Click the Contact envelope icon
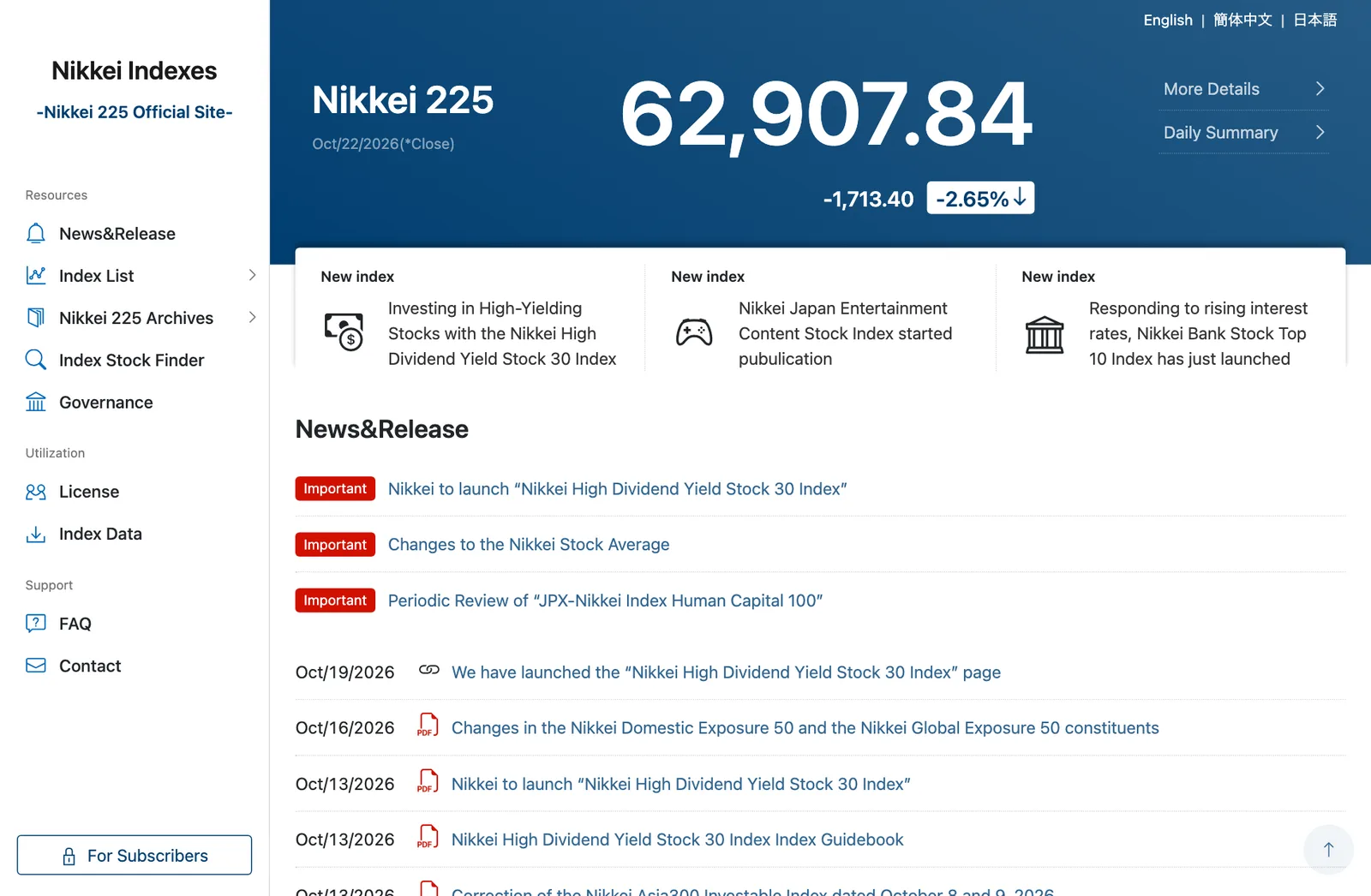 [35, 666]
